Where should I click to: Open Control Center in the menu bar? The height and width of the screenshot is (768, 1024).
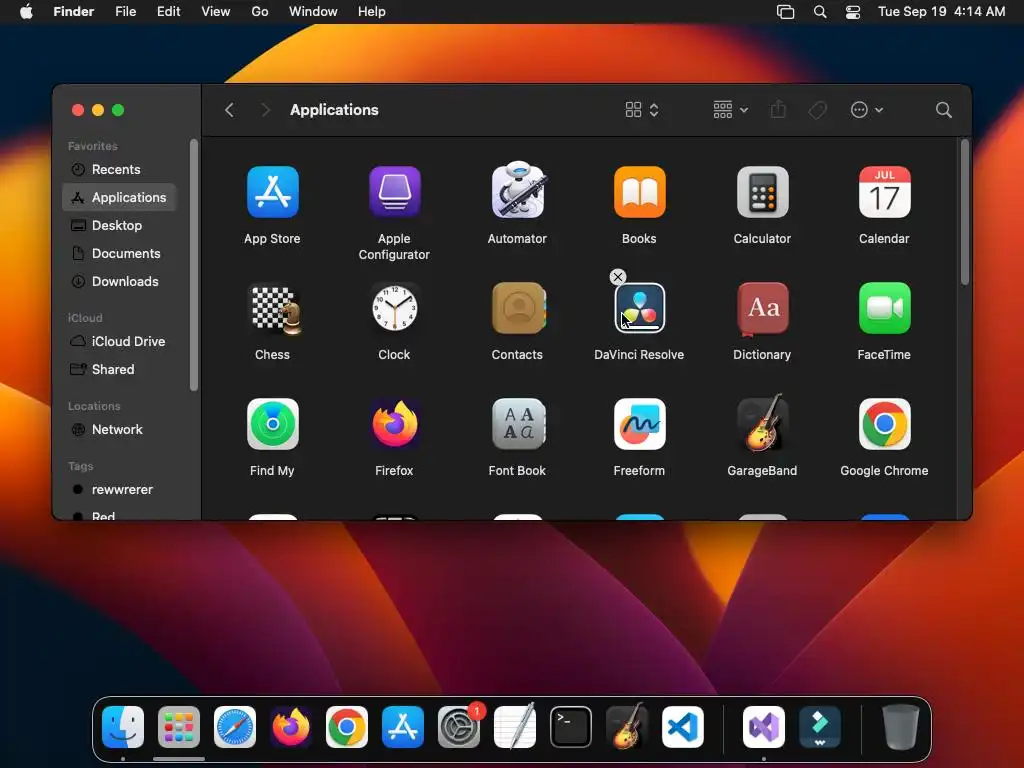coord(852,12)
